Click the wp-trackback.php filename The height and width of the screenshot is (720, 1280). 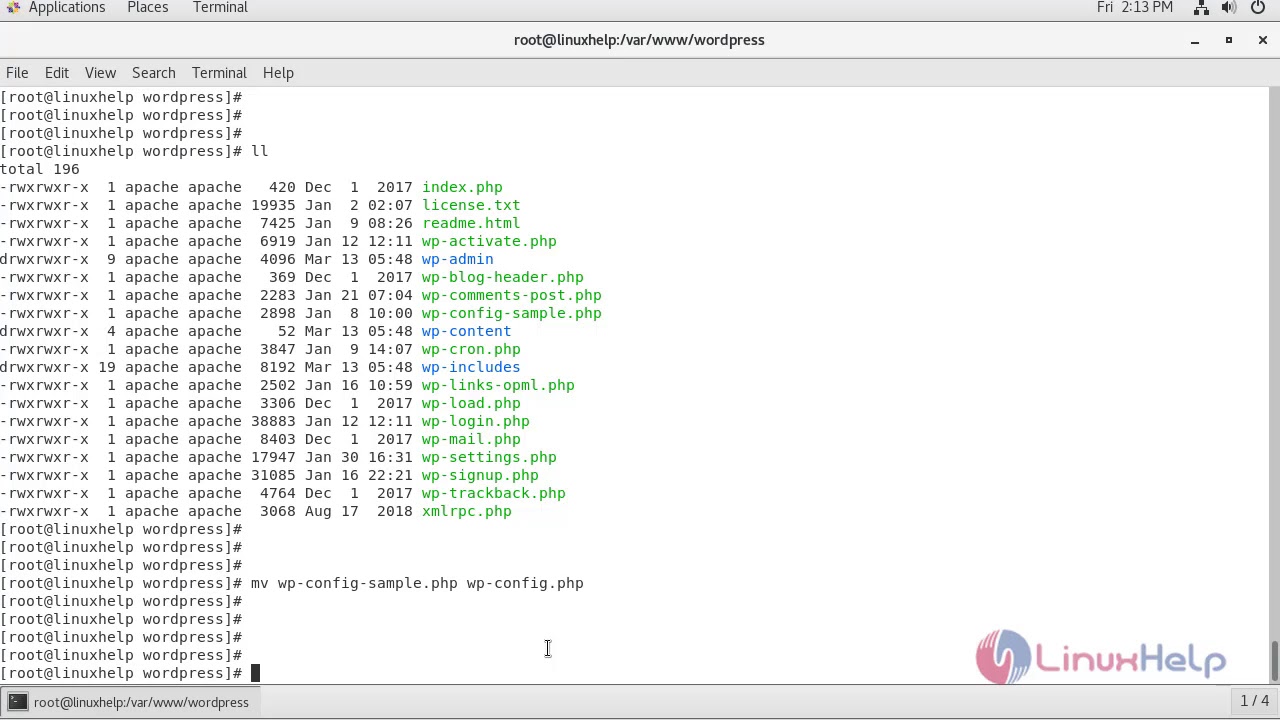(x=493, y=493)
